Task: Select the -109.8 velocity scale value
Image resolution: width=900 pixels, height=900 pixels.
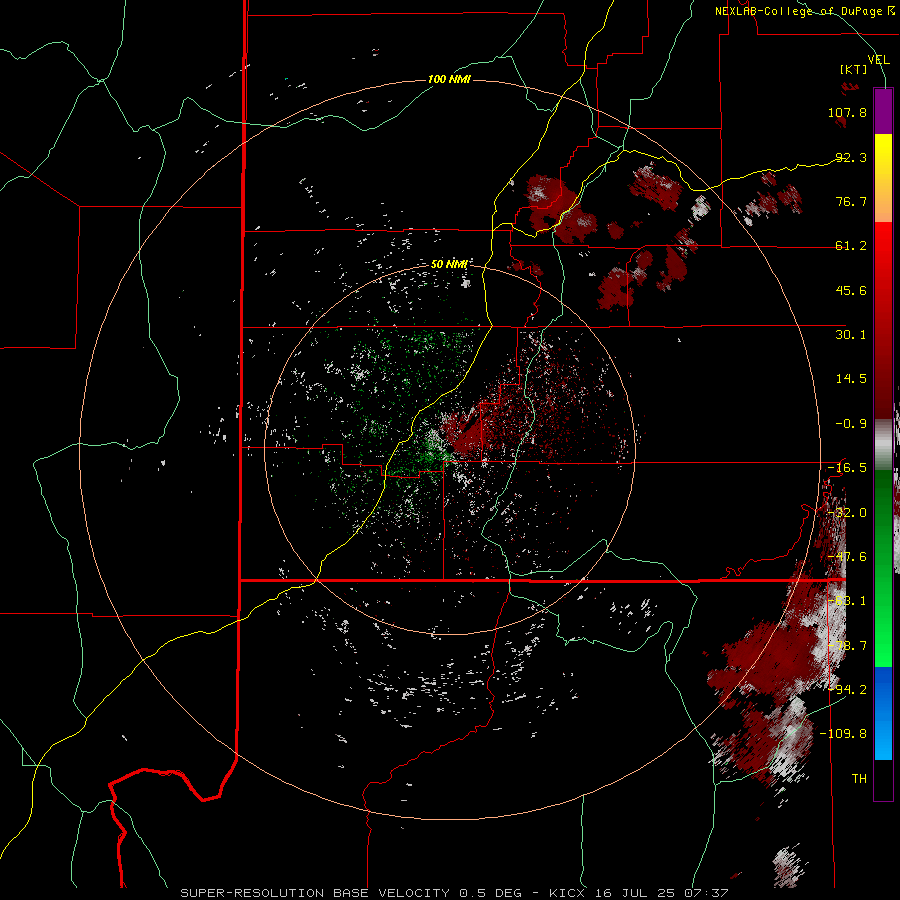Action: (843, 734)
